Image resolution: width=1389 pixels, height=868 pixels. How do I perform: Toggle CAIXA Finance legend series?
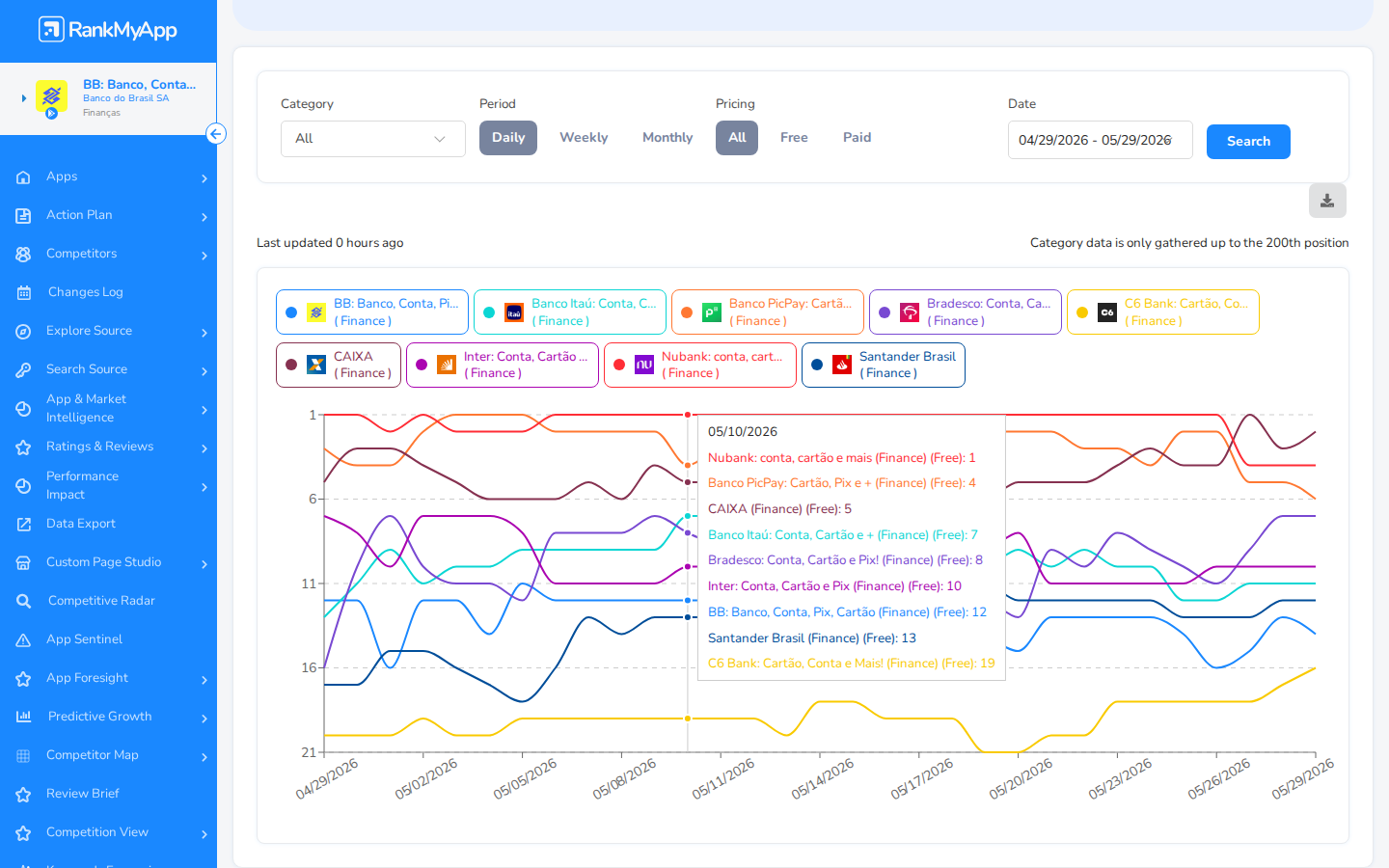[x=339, y=365]
